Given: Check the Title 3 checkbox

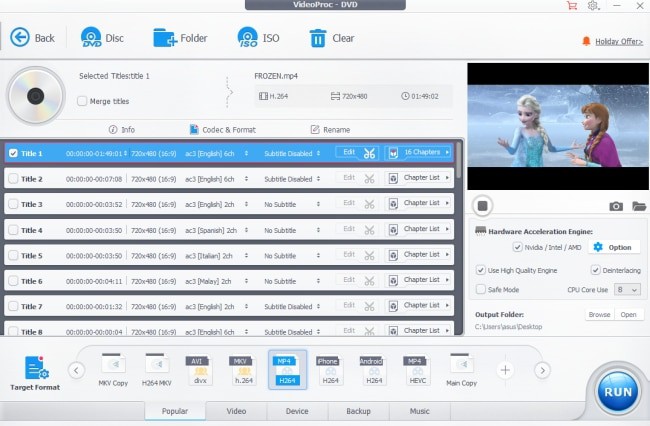Looking at the screenshot, I should 13,204.
